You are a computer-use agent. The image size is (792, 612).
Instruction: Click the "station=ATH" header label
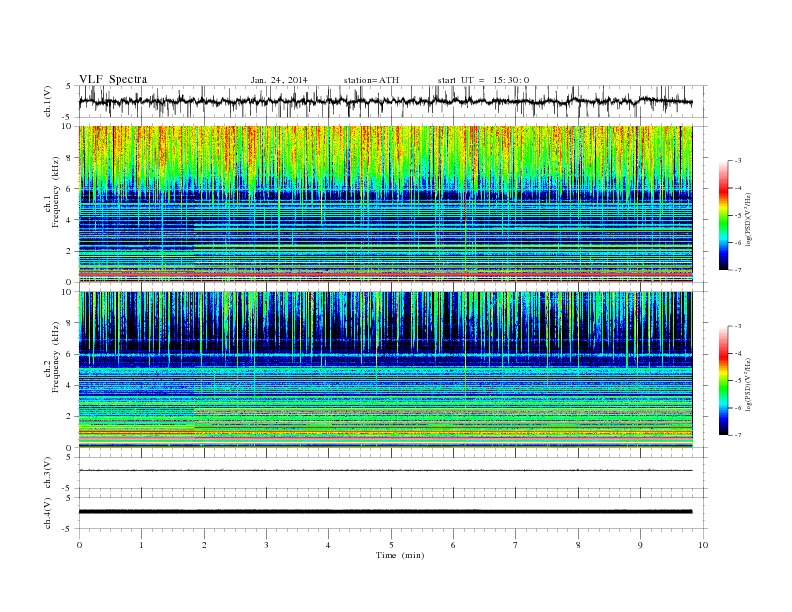[x=371, y=80]
